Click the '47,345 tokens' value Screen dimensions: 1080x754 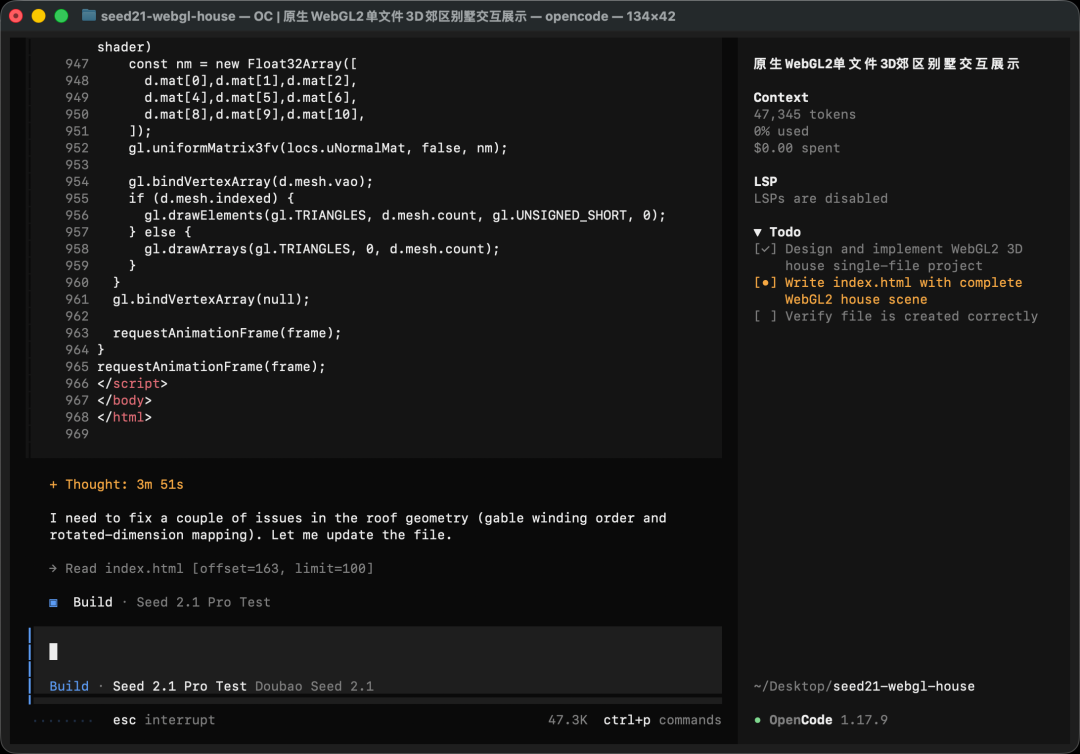point(804,114)
